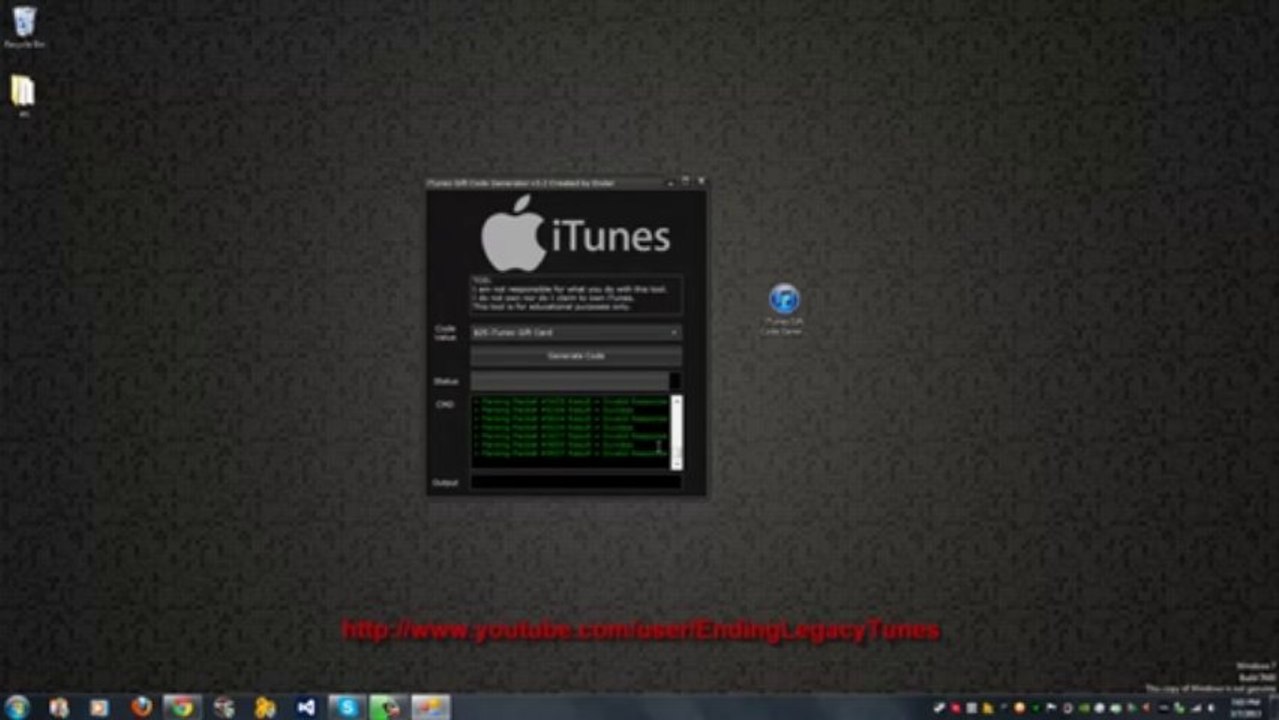Open Firefox from the taskbar

pos(141,707)
